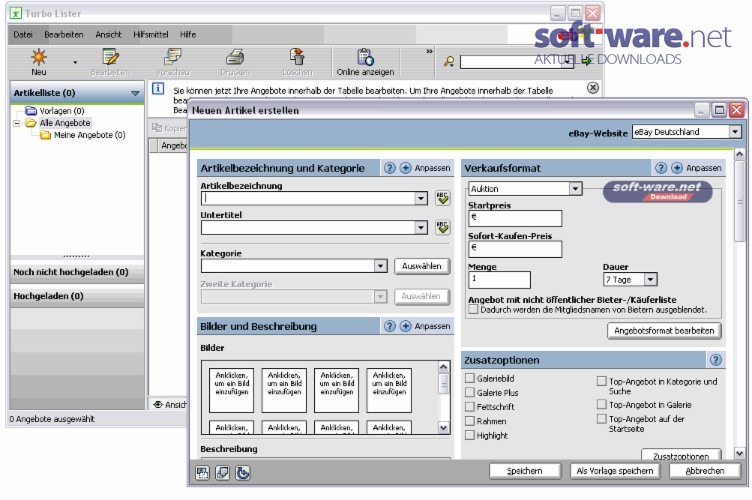Open help for Bilder und Beschreibung

click(389, 326)
